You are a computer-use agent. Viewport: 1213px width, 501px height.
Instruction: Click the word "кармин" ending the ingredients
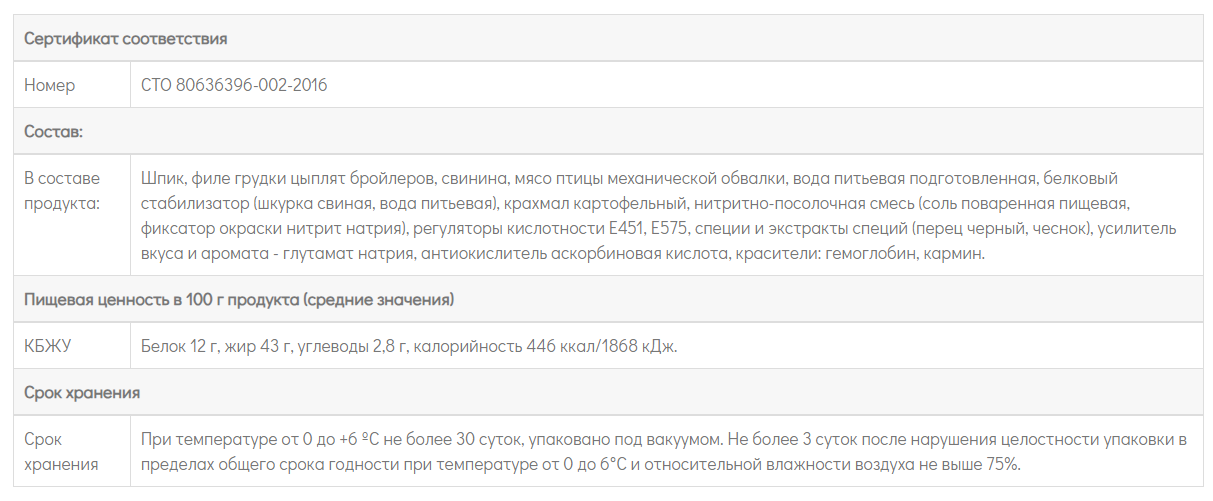click(x=956, y=254)
